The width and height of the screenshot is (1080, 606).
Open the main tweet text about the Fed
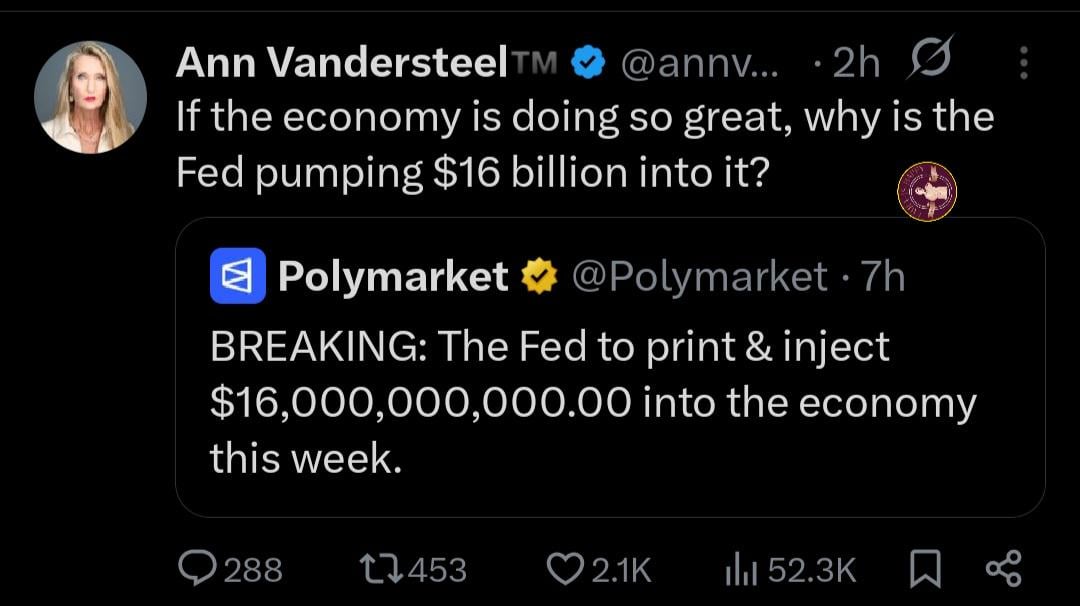tap(584, 145)
